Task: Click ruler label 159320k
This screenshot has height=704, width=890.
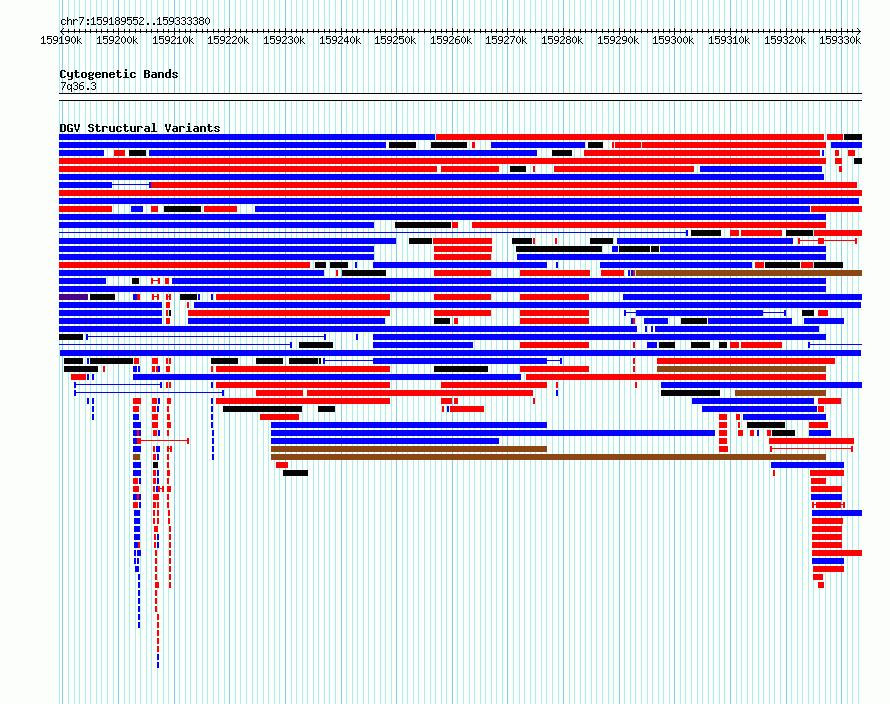Action: tap(784, 40)
